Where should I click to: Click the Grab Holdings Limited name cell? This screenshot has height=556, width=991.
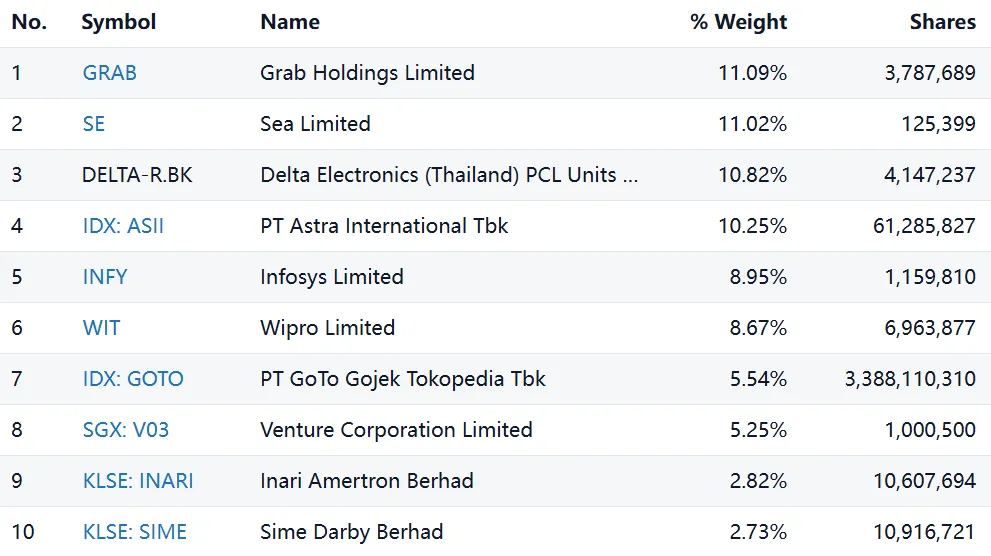(367, 73)
